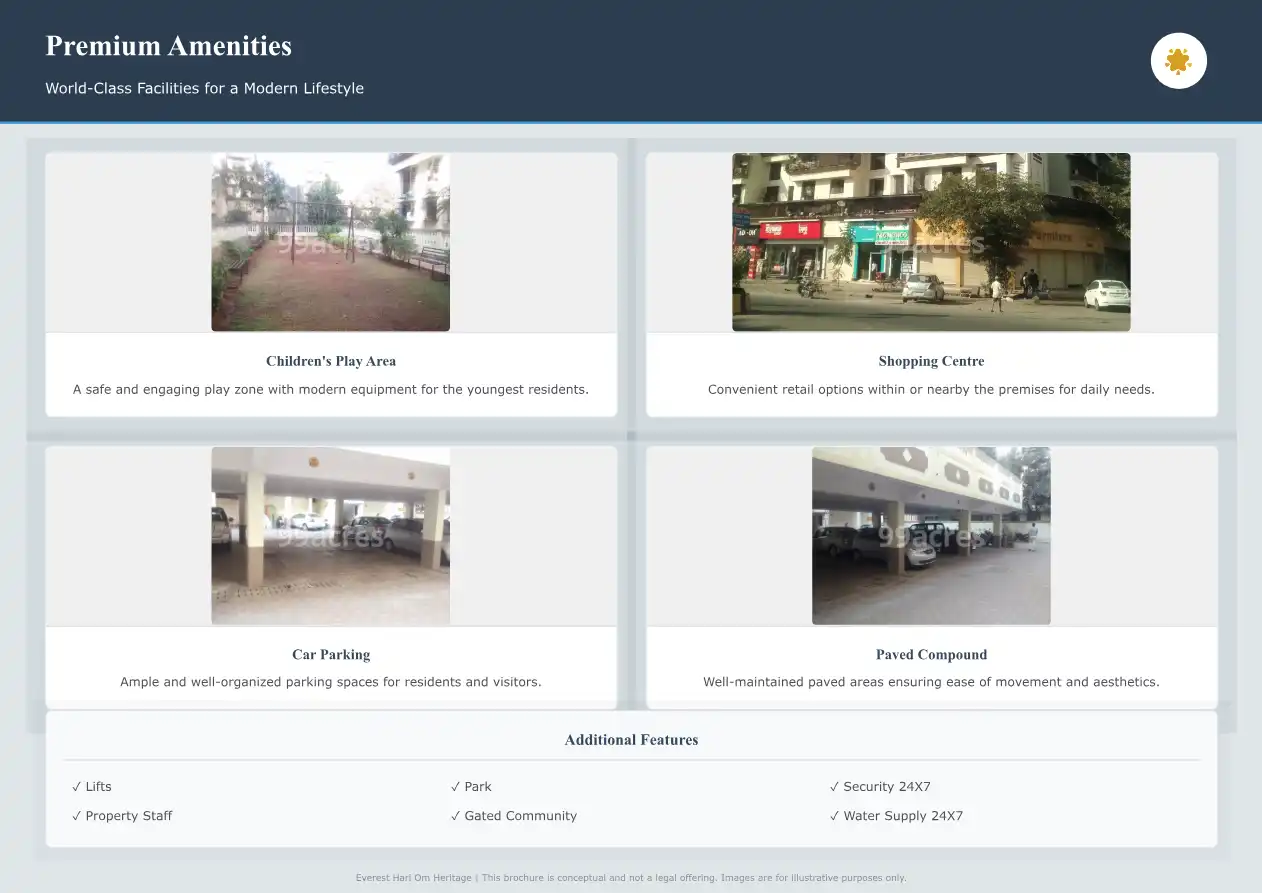View the Paved Compound photo

930,536
